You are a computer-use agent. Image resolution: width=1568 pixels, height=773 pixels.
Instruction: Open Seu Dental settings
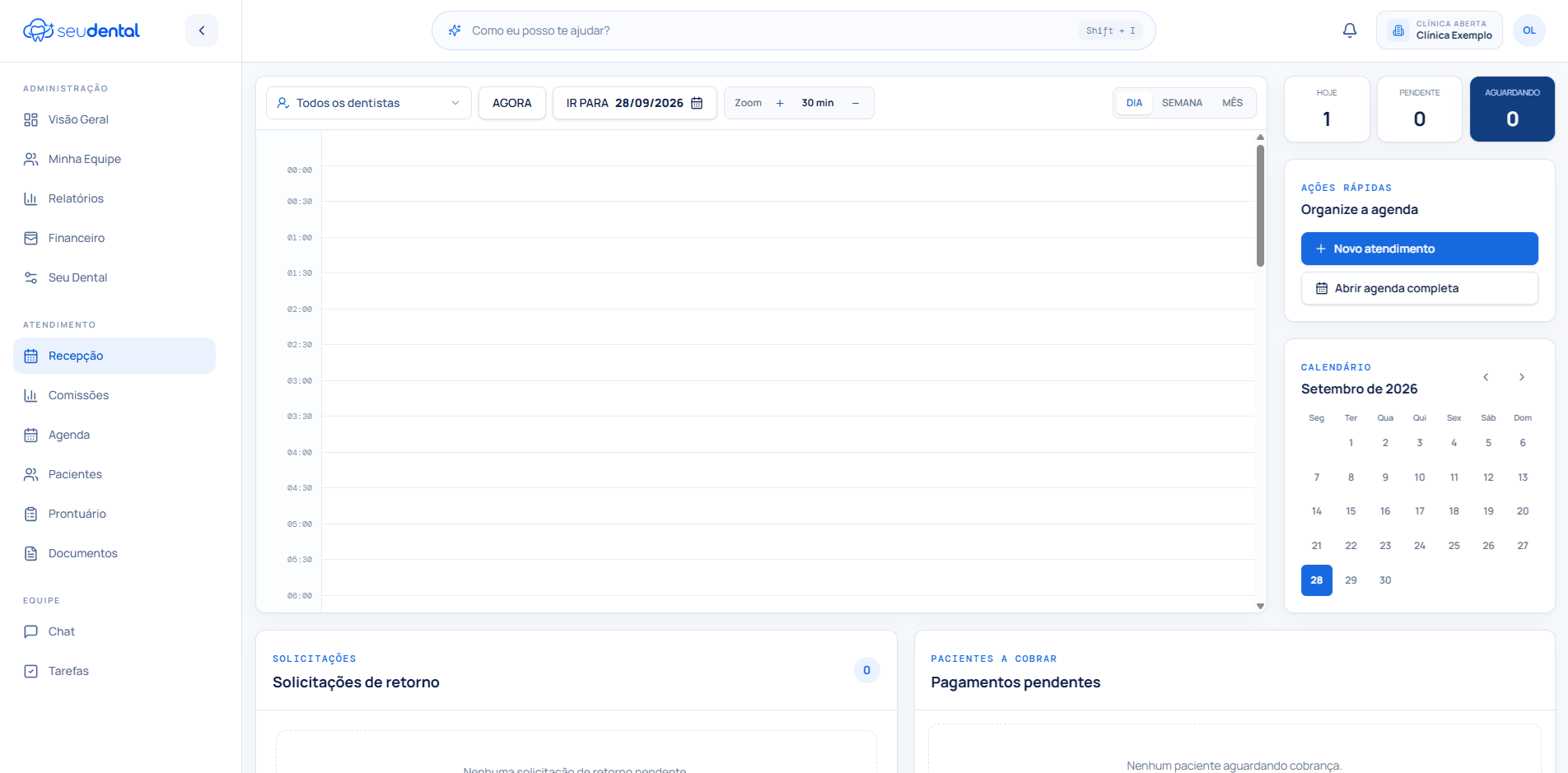pyautogui.click(x=114, y=277)
